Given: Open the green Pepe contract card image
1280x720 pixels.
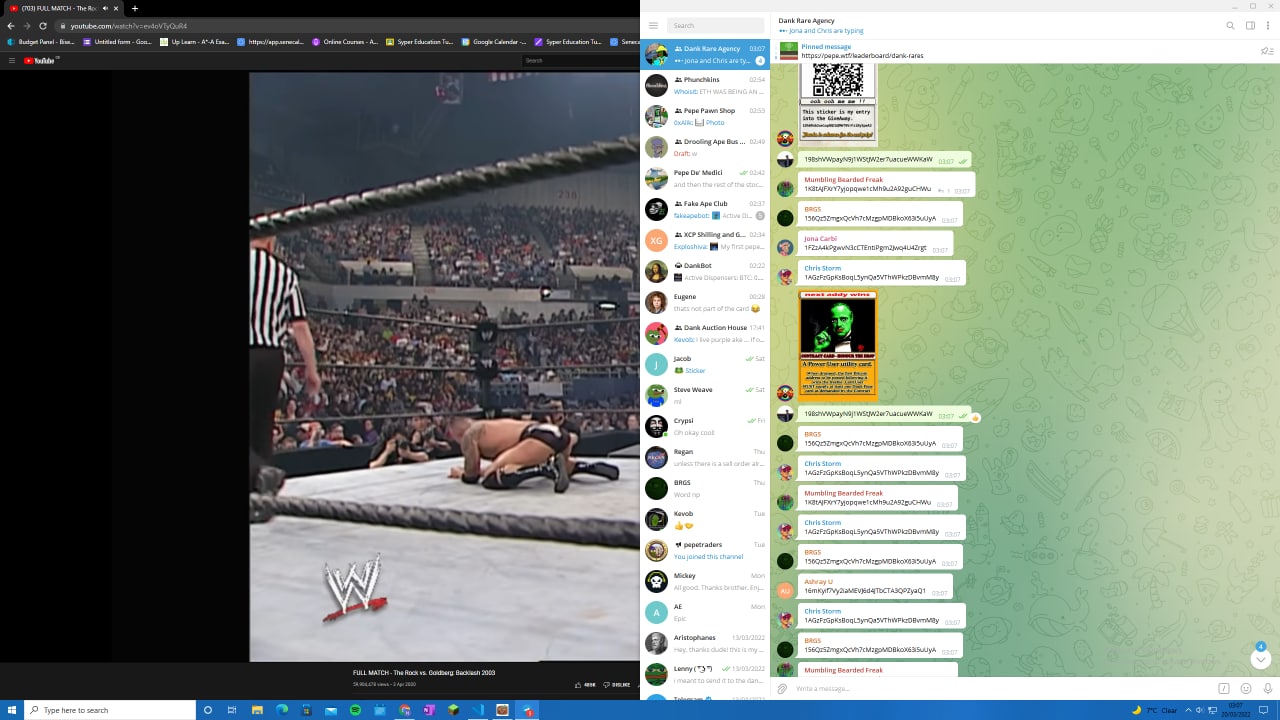Looking at the screenshot, I should pyautogui.click(x=837, y=345).
